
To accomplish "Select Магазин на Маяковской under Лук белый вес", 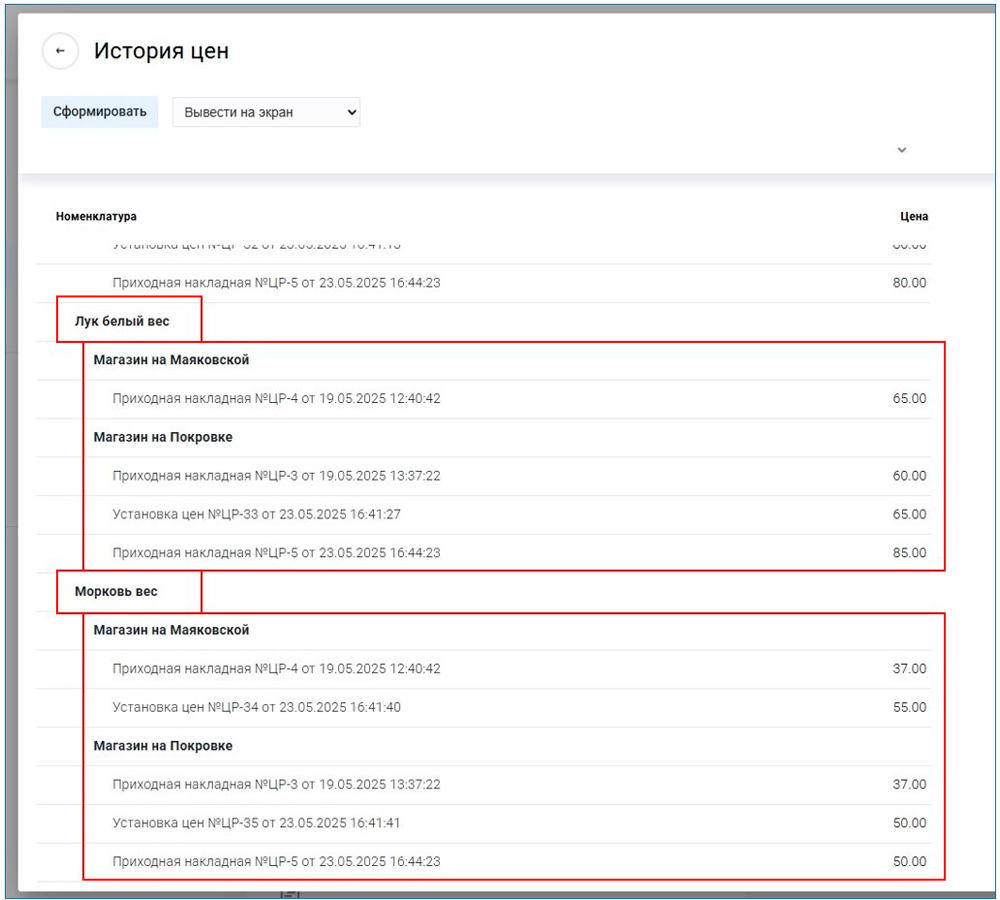I will point(171,360).
